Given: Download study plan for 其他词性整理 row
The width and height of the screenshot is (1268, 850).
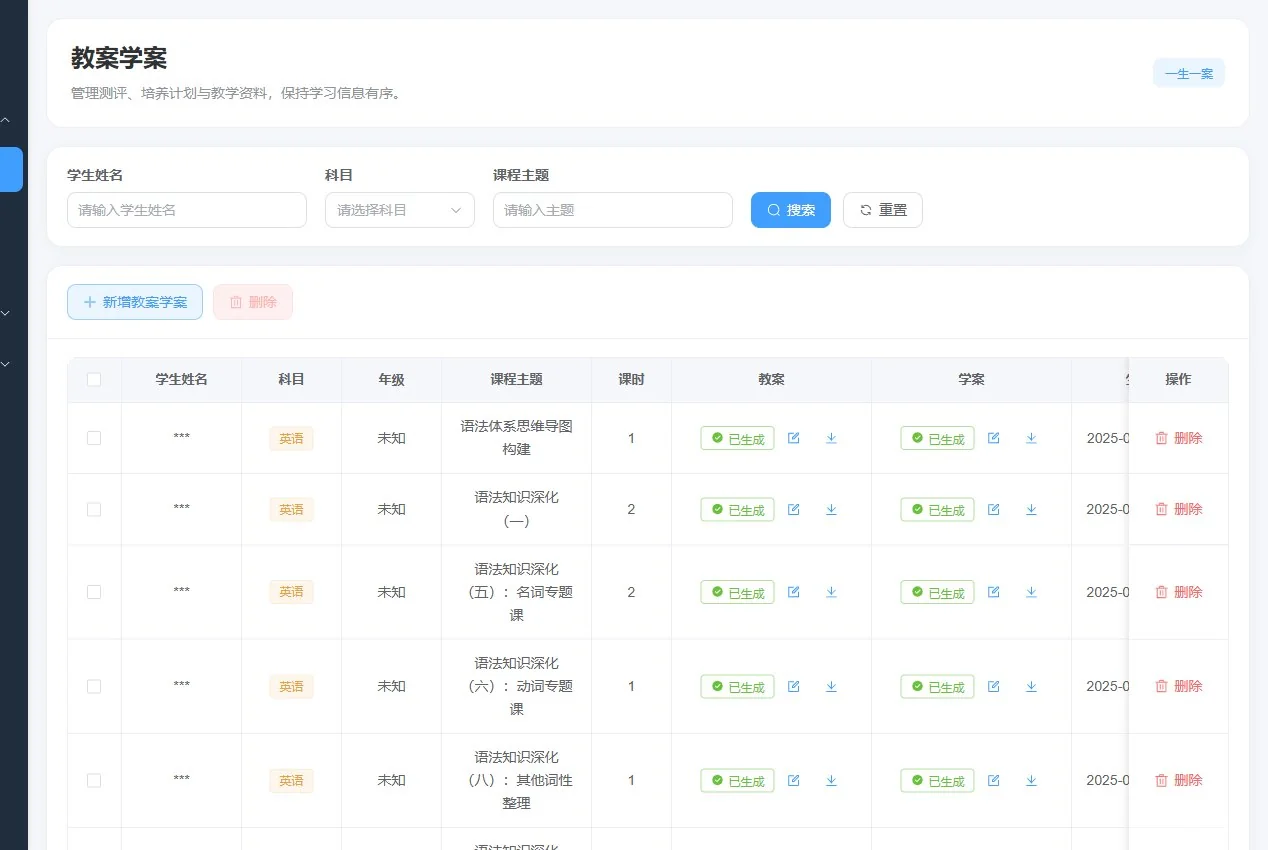Looking at the screenshot, I should click(1031, 780).
